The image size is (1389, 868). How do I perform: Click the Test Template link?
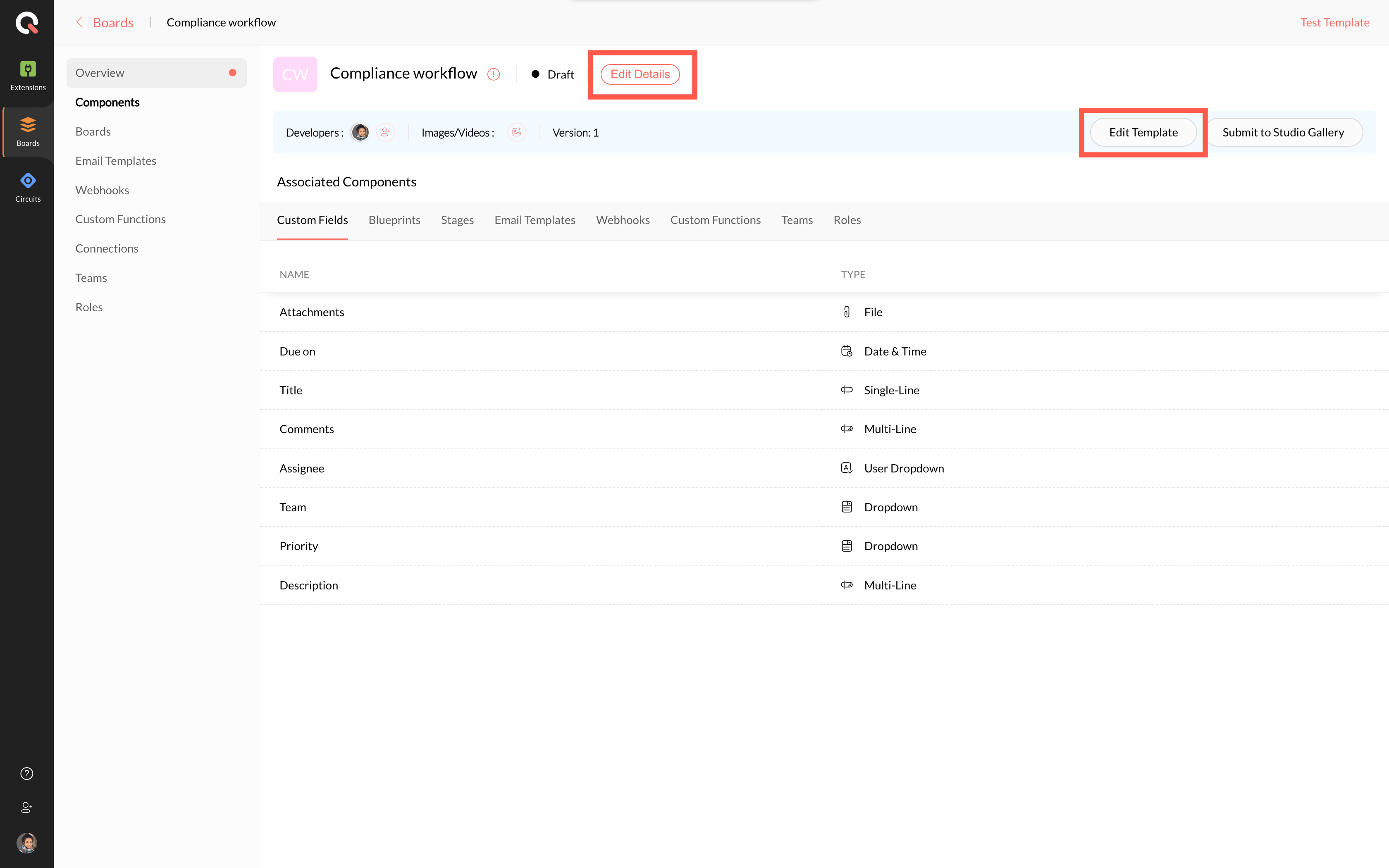point(1334,22)
